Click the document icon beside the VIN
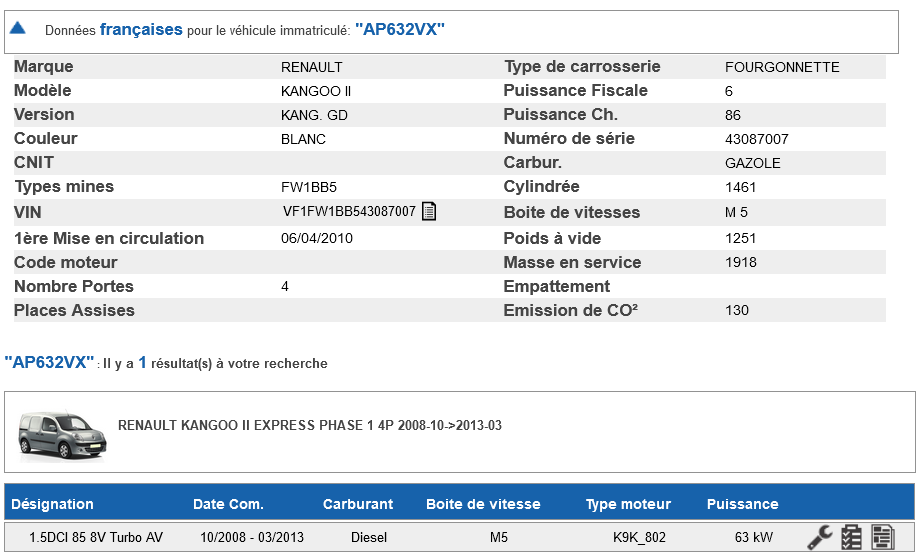This screenshot has width=920, height=560. 429,211
